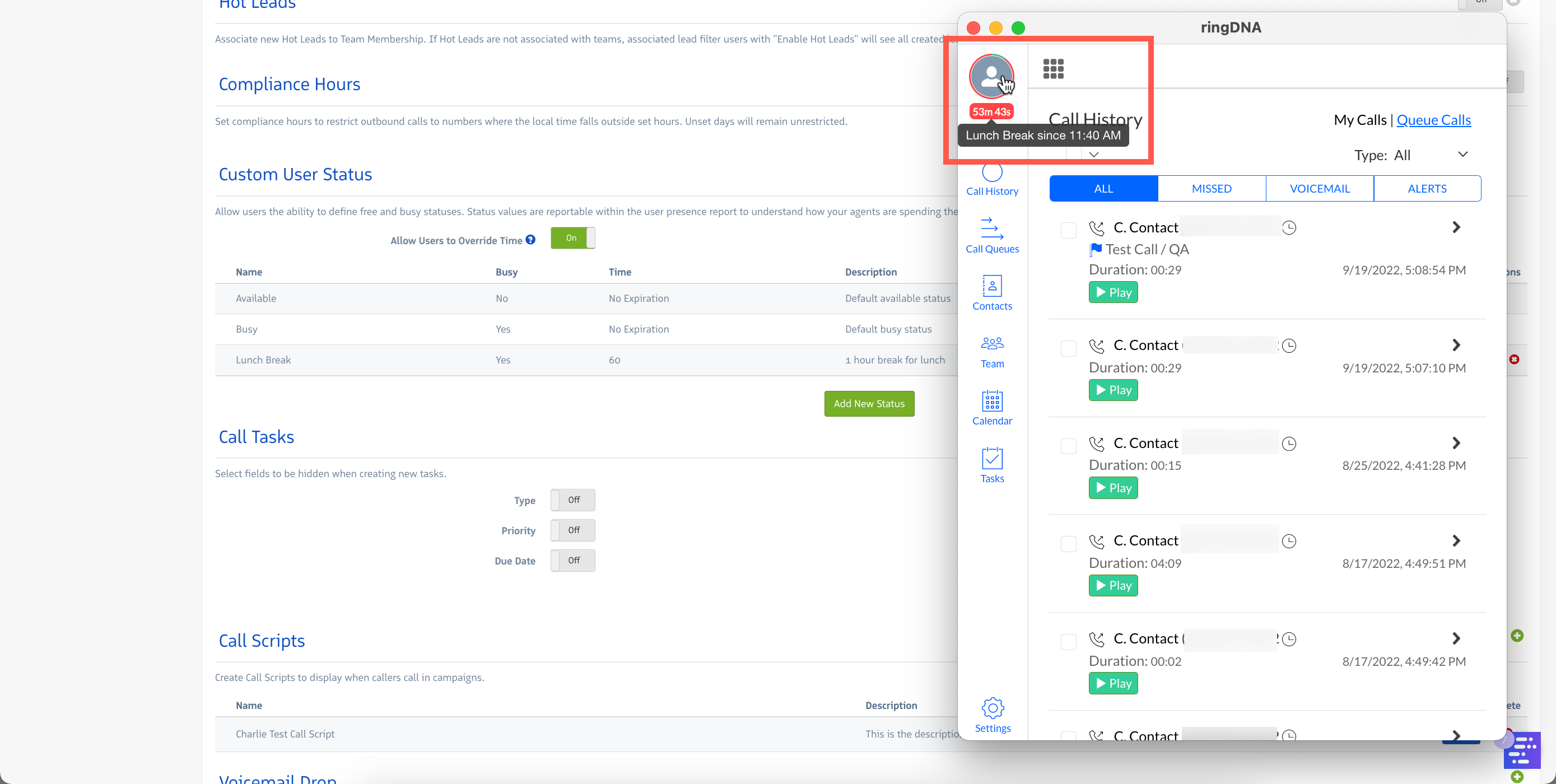Play the 04:09 duration call recording
The height and width of the screenshot is (784, 1556).
point(1112,585)
